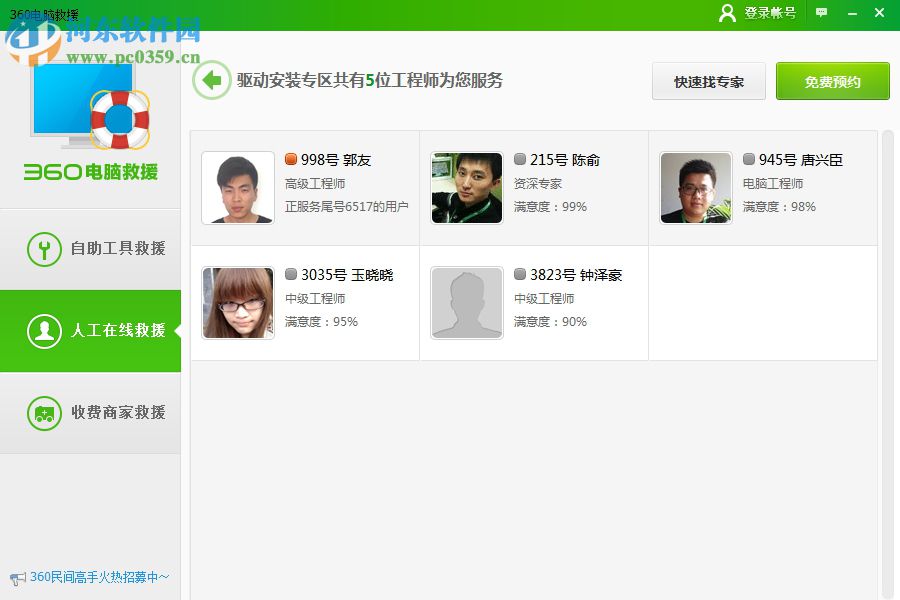Click the gray status dot for 3823号 钟泽豪
The height and width of the screenshot is (600, 900).
(519, 274)
